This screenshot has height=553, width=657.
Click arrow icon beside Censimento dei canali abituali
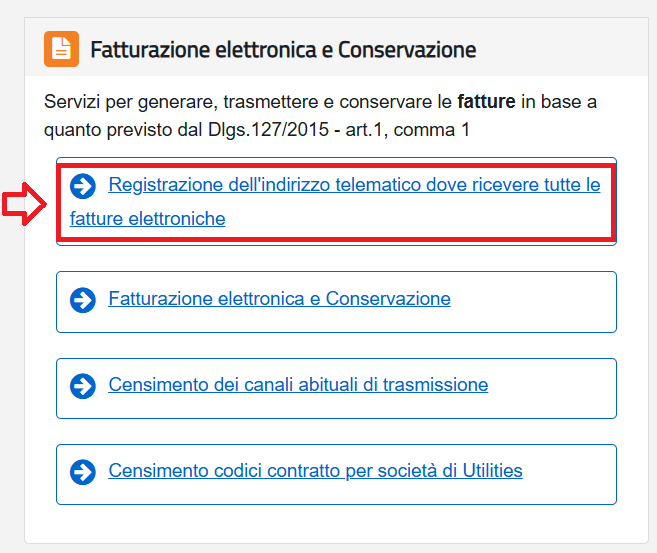pyautogui.click(x=83, y=385)
